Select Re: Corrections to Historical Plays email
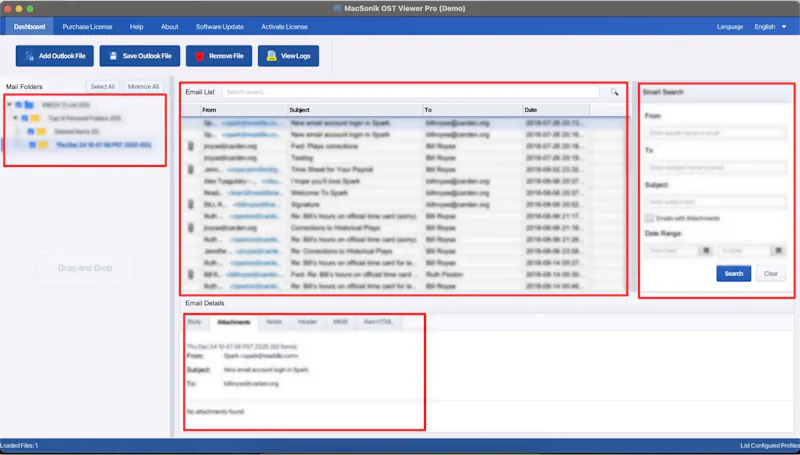This screenshot has width=800, height=455. coord(403,251)
